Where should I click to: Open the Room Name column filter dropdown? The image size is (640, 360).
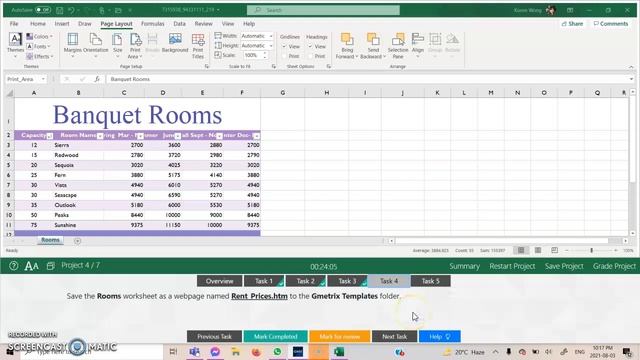(x=100, y=136)
